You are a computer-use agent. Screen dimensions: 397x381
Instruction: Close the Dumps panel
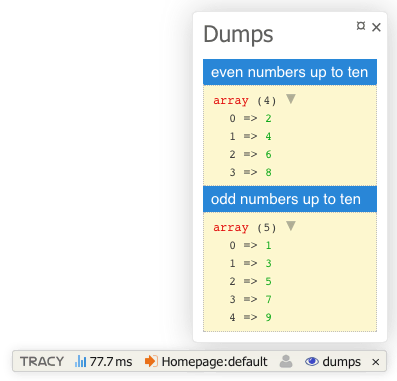coord(376,27)
